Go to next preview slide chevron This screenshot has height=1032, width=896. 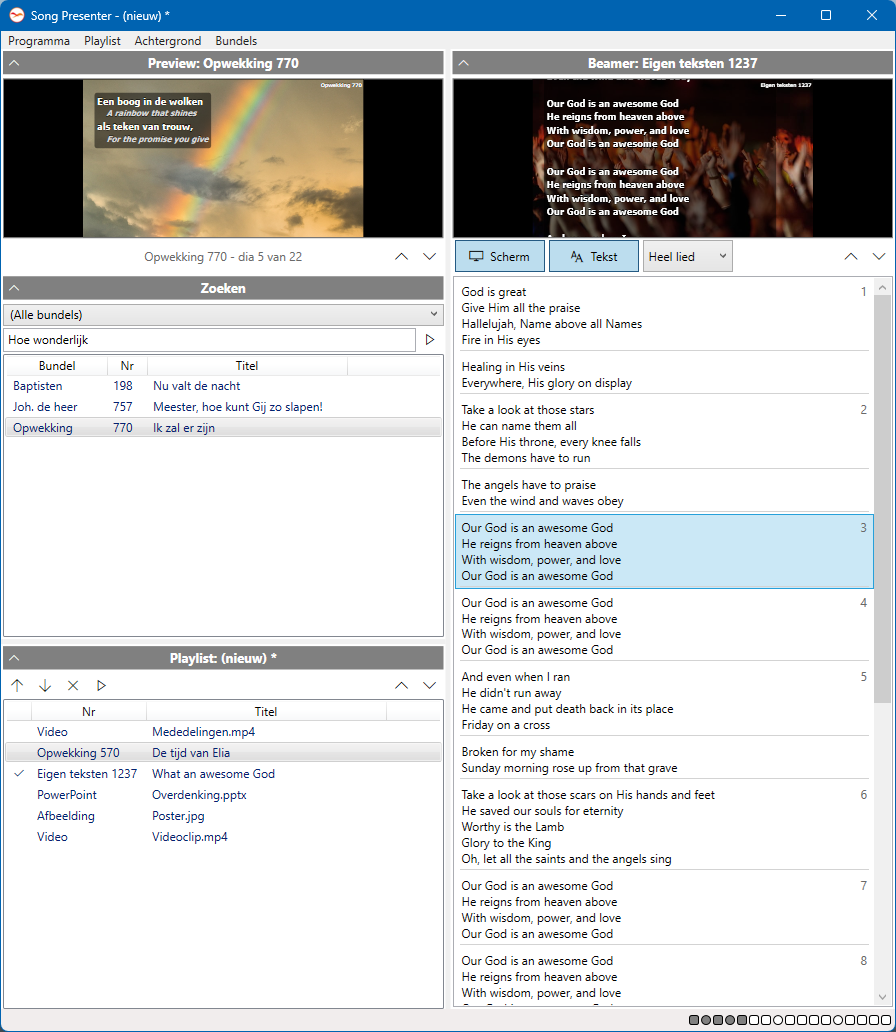tap(429, 257)
